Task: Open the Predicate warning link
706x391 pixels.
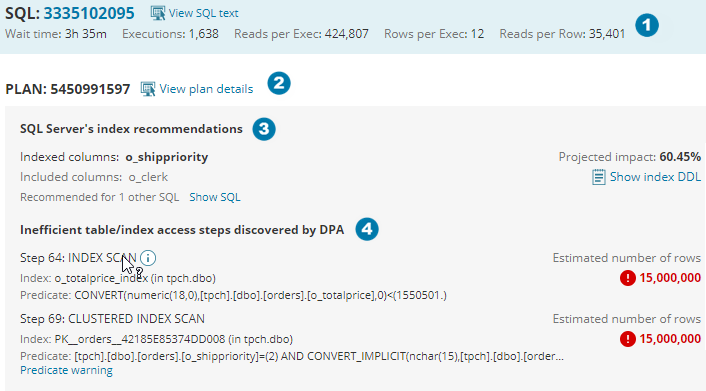Action: tap(67, 370)
